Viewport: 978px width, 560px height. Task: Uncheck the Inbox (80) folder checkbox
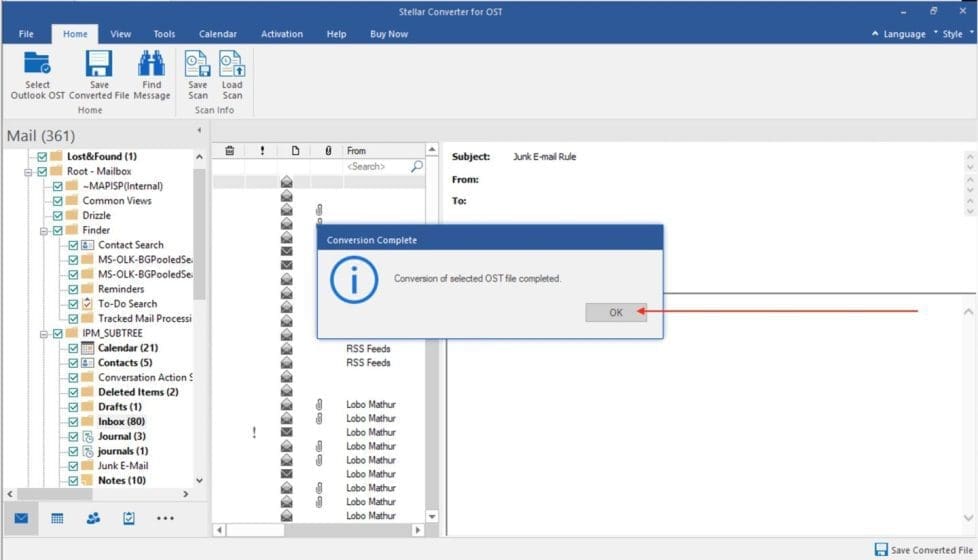(x=73, y=422)
